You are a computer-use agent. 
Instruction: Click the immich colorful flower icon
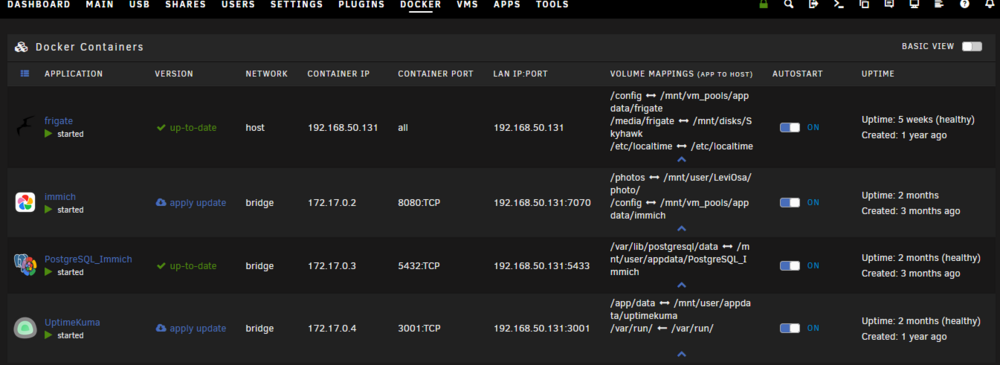tap(25, 202)
